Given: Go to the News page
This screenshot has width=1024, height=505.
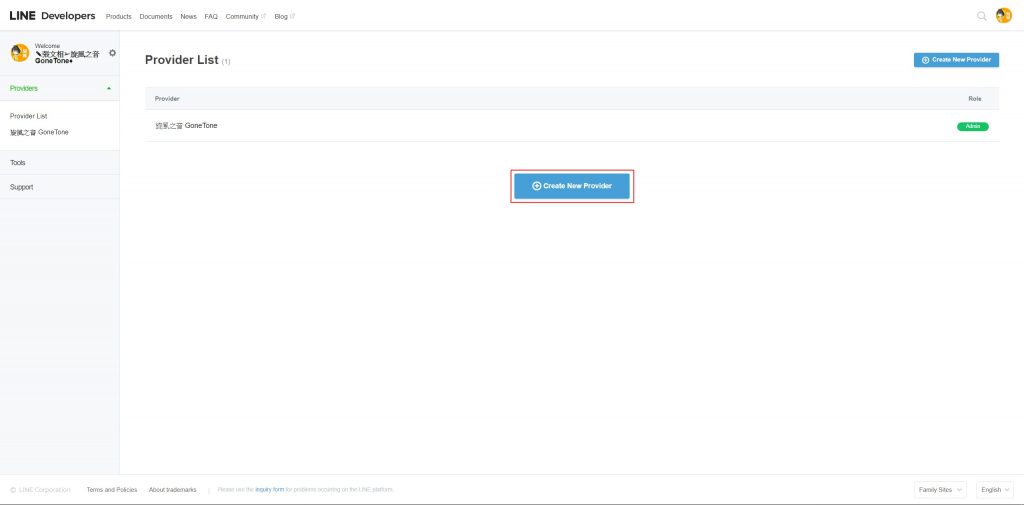Looking at the screenshot, I should coord(188,17).
